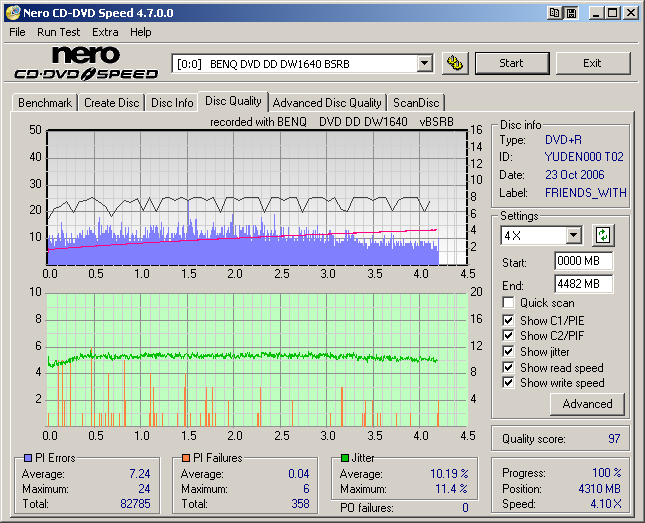Click PI Errors maximum 24
This screenshot has width=645, height=523.
(144, 489)
